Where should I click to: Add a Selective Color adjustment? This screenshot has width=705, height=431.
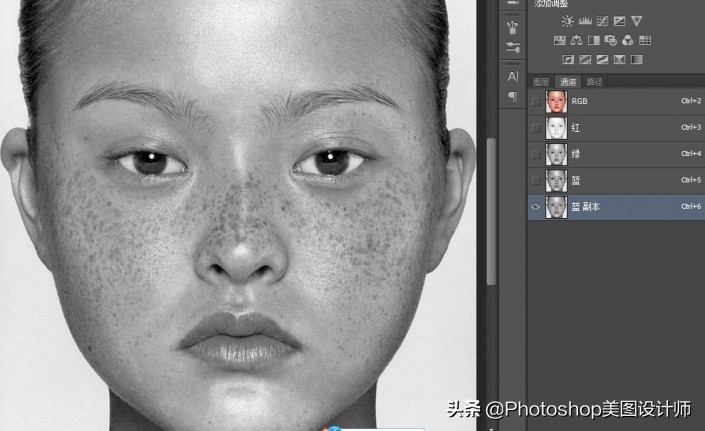619,59
